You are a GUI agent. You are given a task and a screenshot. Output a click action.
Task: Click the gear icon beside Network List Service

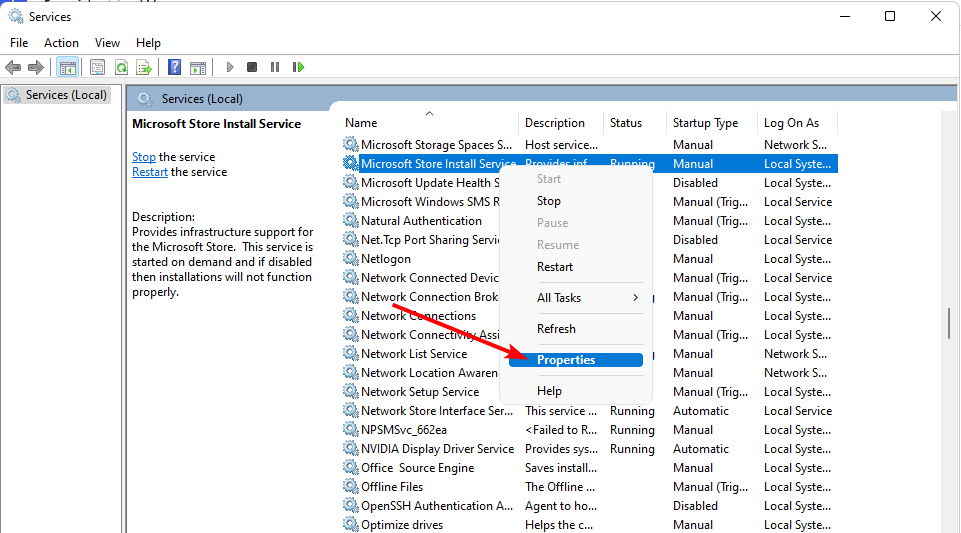[351, 353]
